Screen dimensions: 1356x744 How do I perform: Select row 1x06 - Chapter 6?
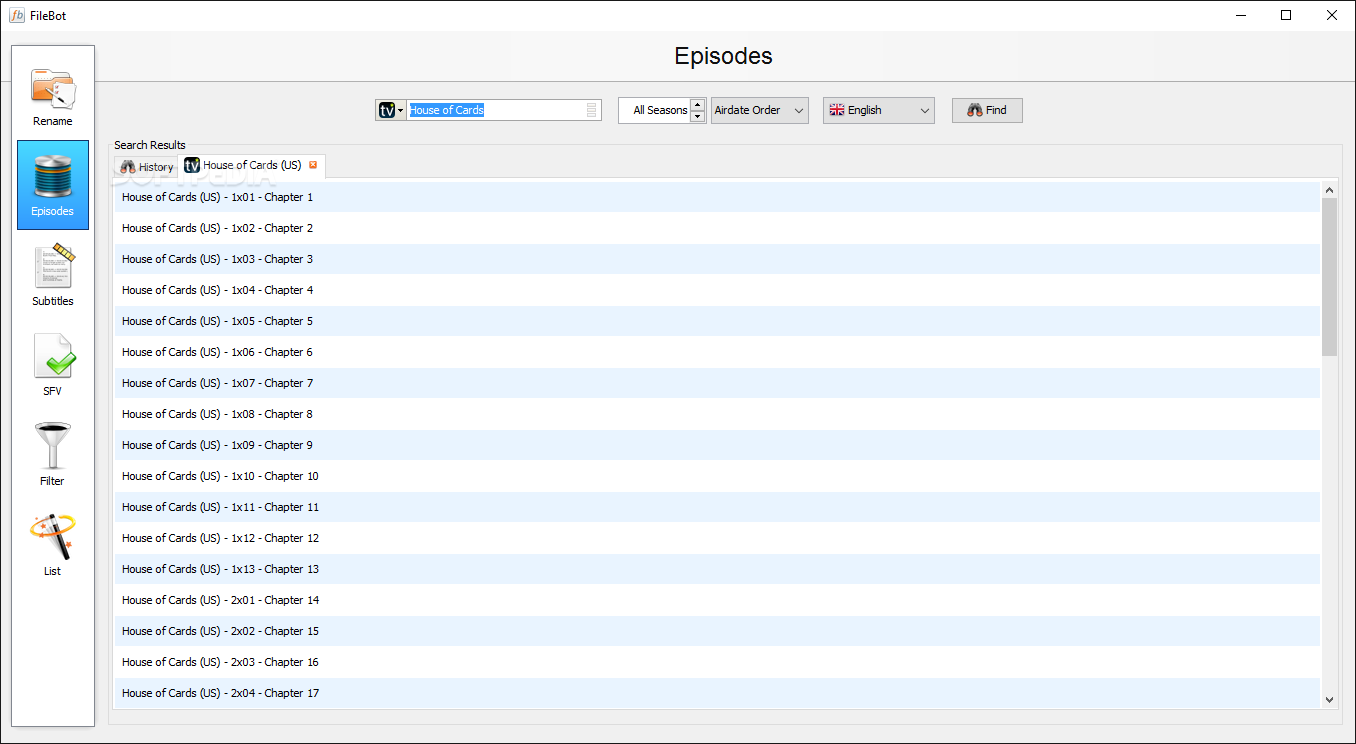(718, 352)
